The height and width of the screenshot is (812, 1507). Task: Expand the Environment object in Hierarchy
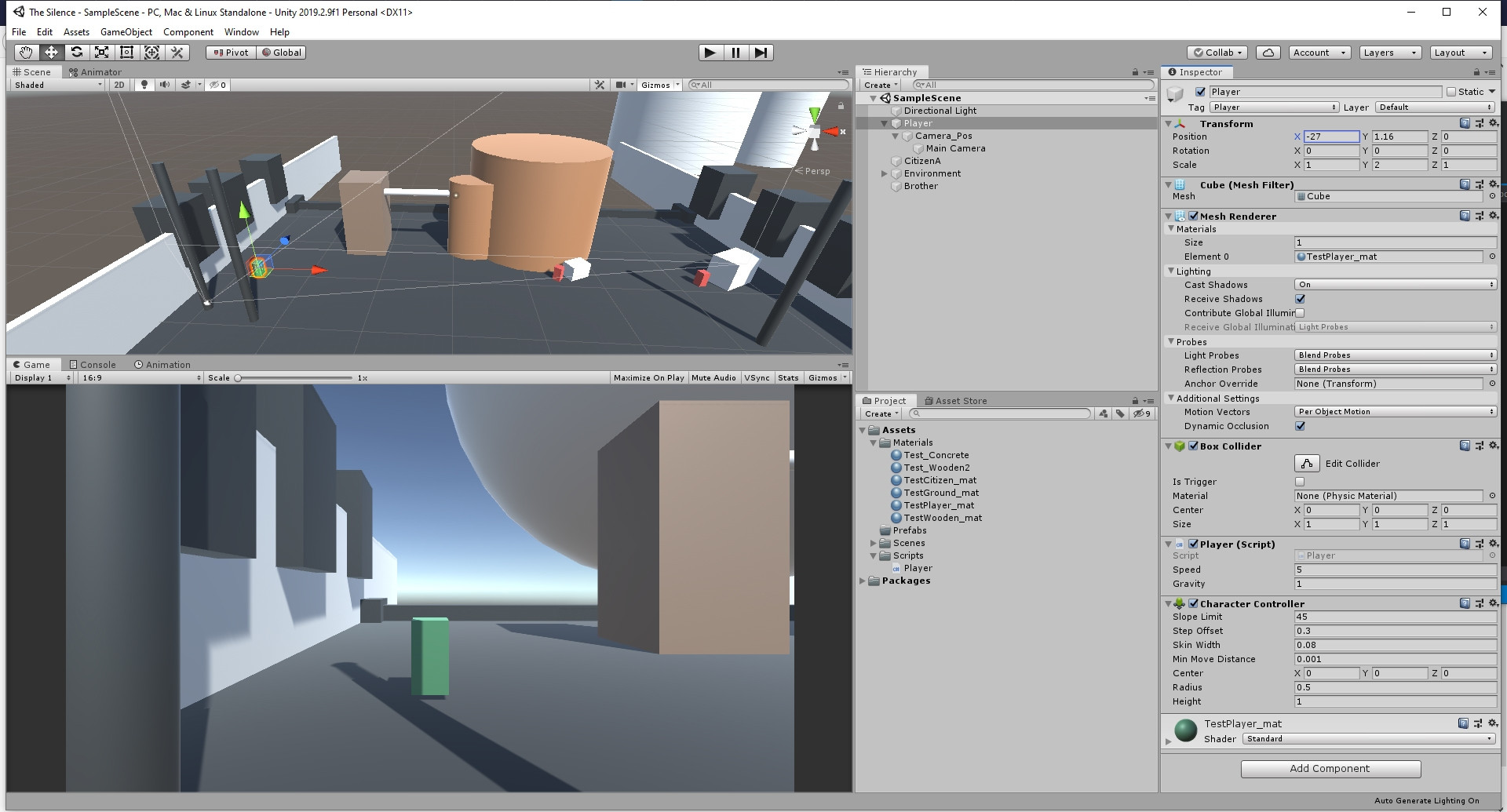click(x=885, y=173)
